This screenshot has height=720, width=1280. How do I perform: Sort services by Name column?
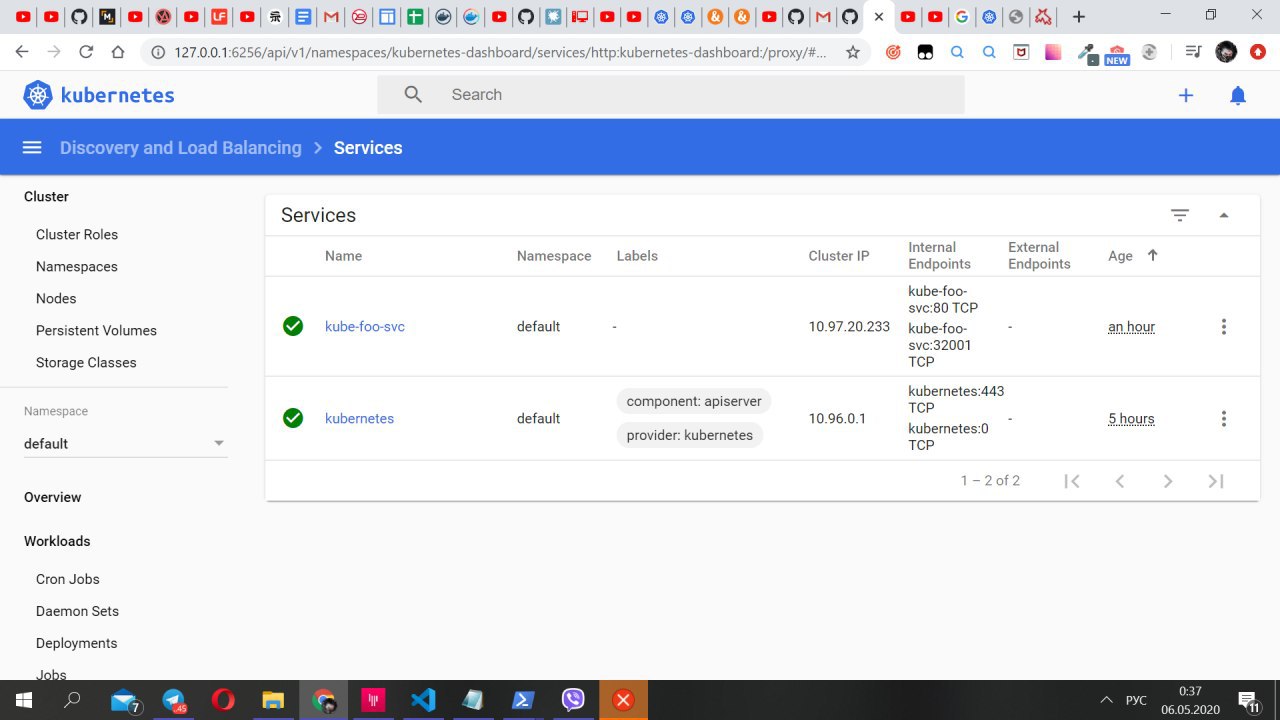pos(343,256)
